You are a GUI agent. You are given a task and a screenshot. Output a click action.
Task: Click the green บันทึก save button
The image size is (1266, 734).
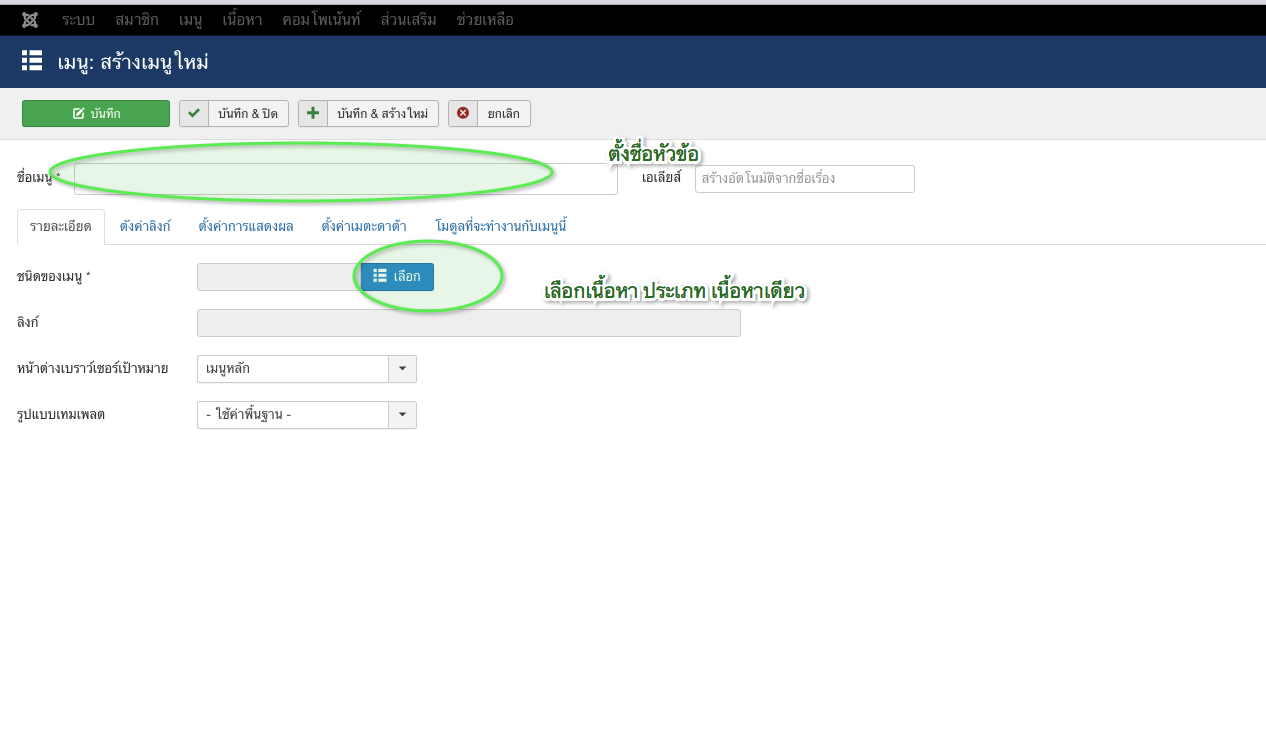click(96, 113)
